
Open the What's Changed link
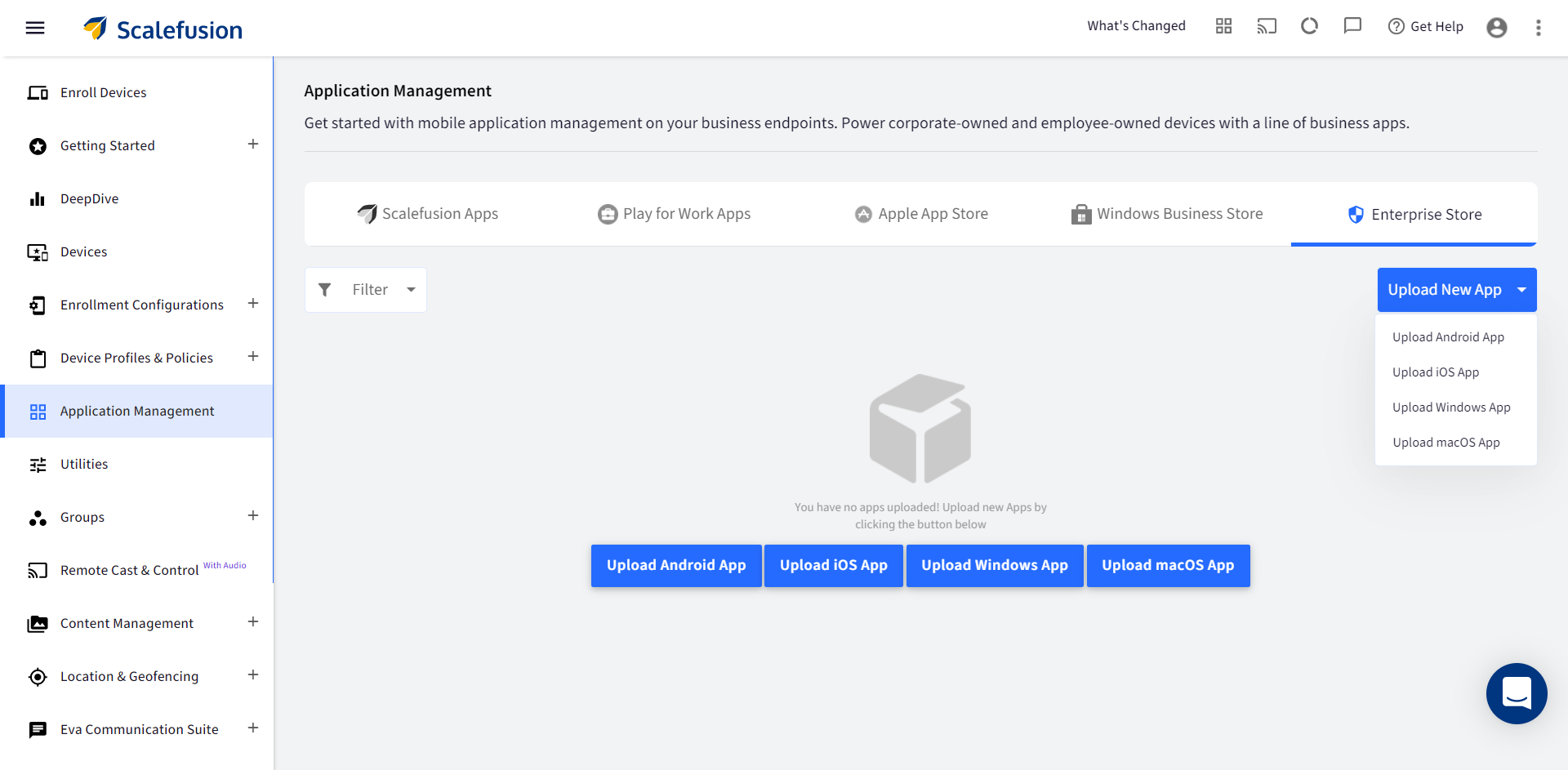click(x=1136, y=26)
